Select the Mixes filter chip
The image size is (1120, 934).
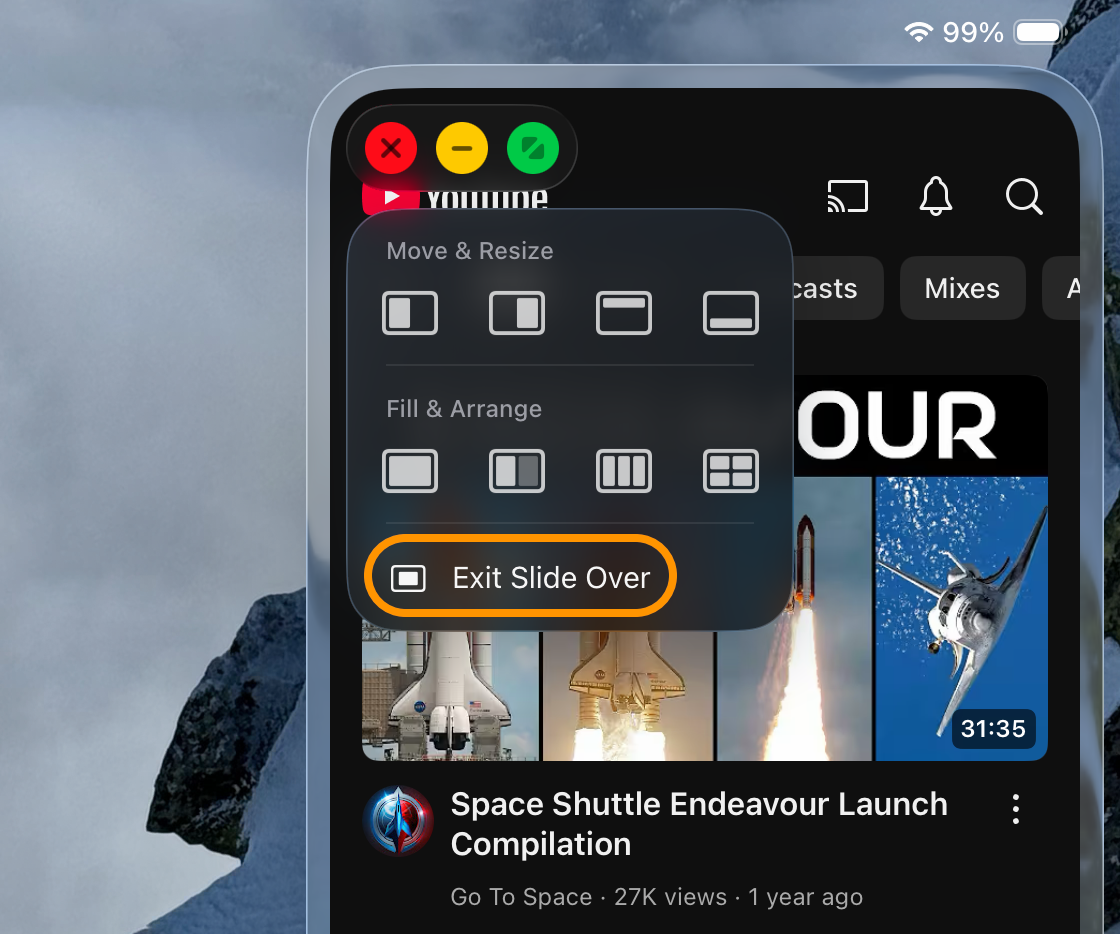click(x=962, y=288)
